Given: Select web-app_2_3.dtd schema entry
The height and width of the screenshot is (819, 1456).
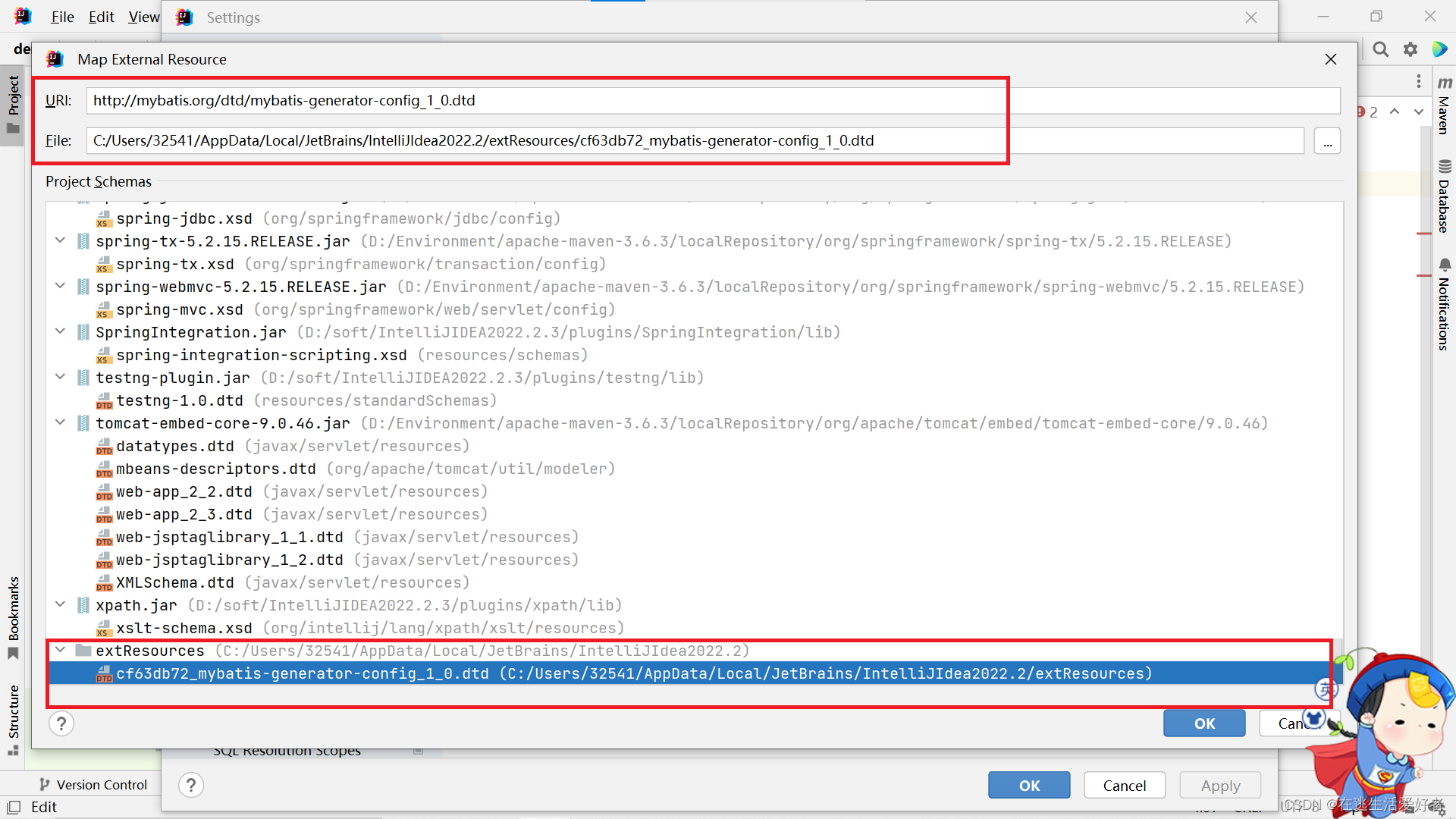Looking at the screenshot, I should click(184, 514).
